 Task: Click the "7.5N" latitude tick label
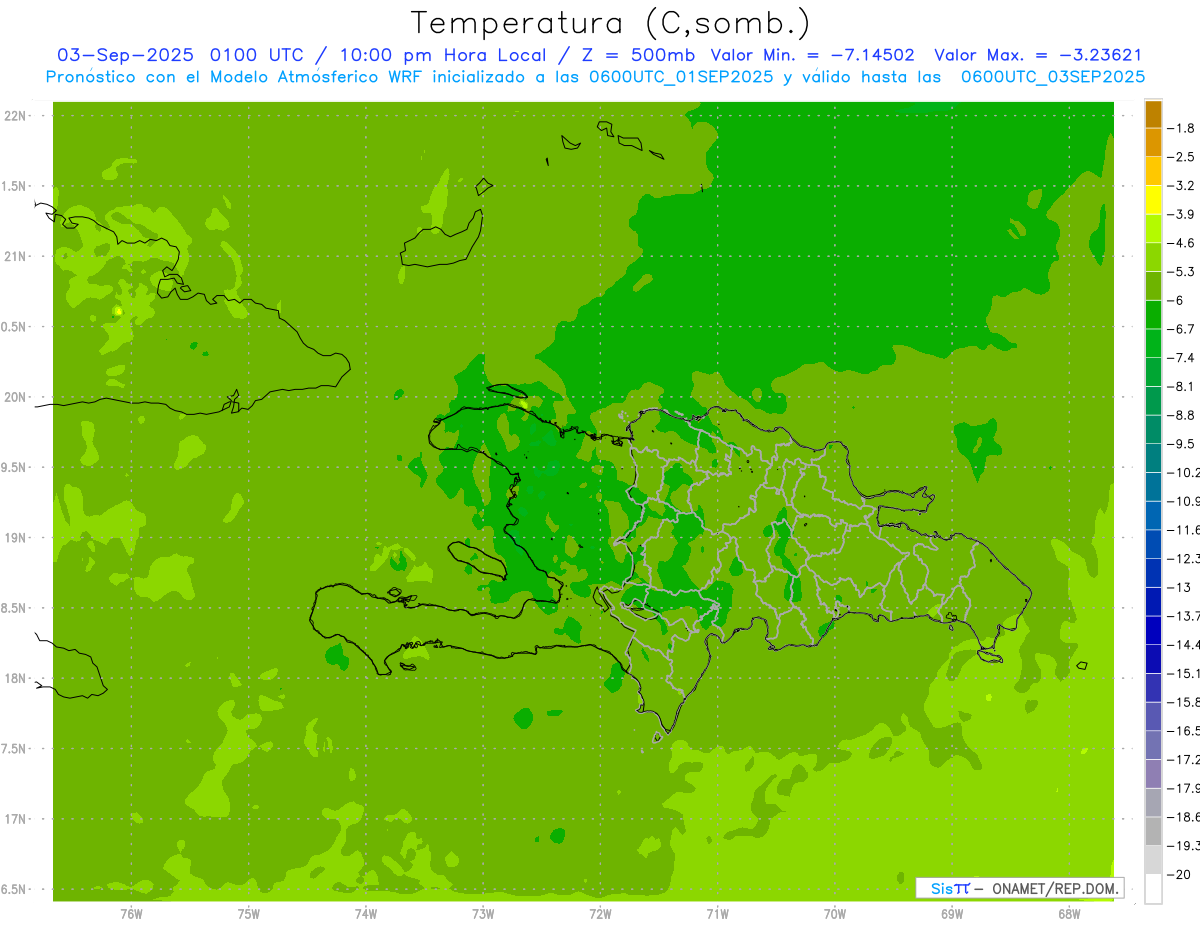(x=15, y=748)
